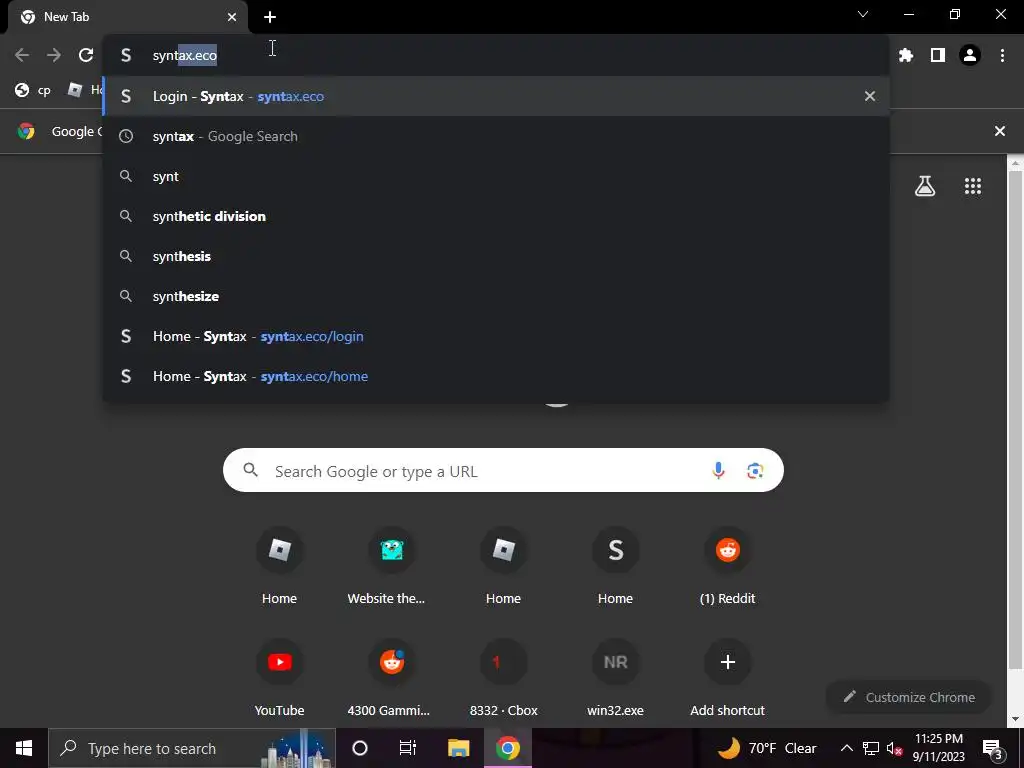Open the clock showing 11:25 PM

pos(938,748)
